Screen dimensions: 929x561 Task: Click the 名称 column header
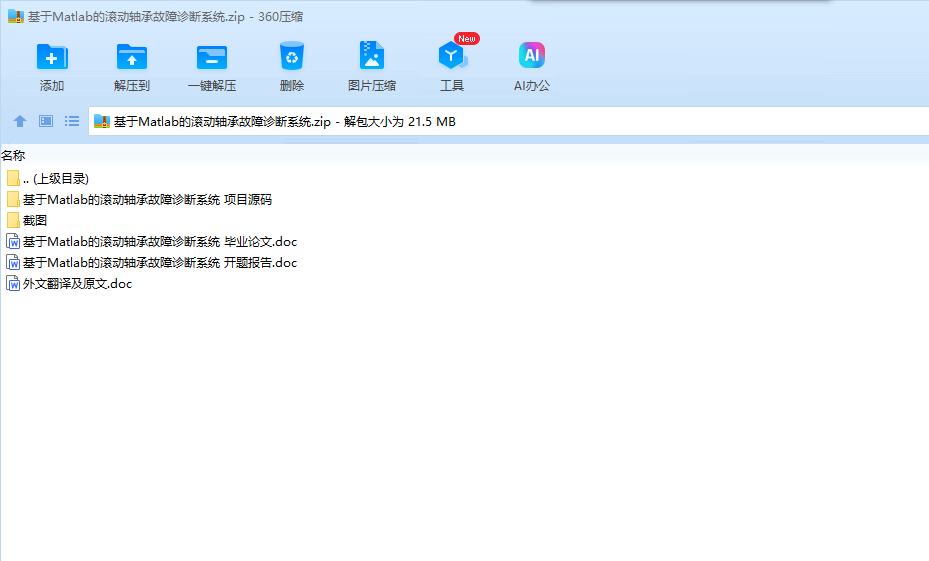click(x=13, y=156)
